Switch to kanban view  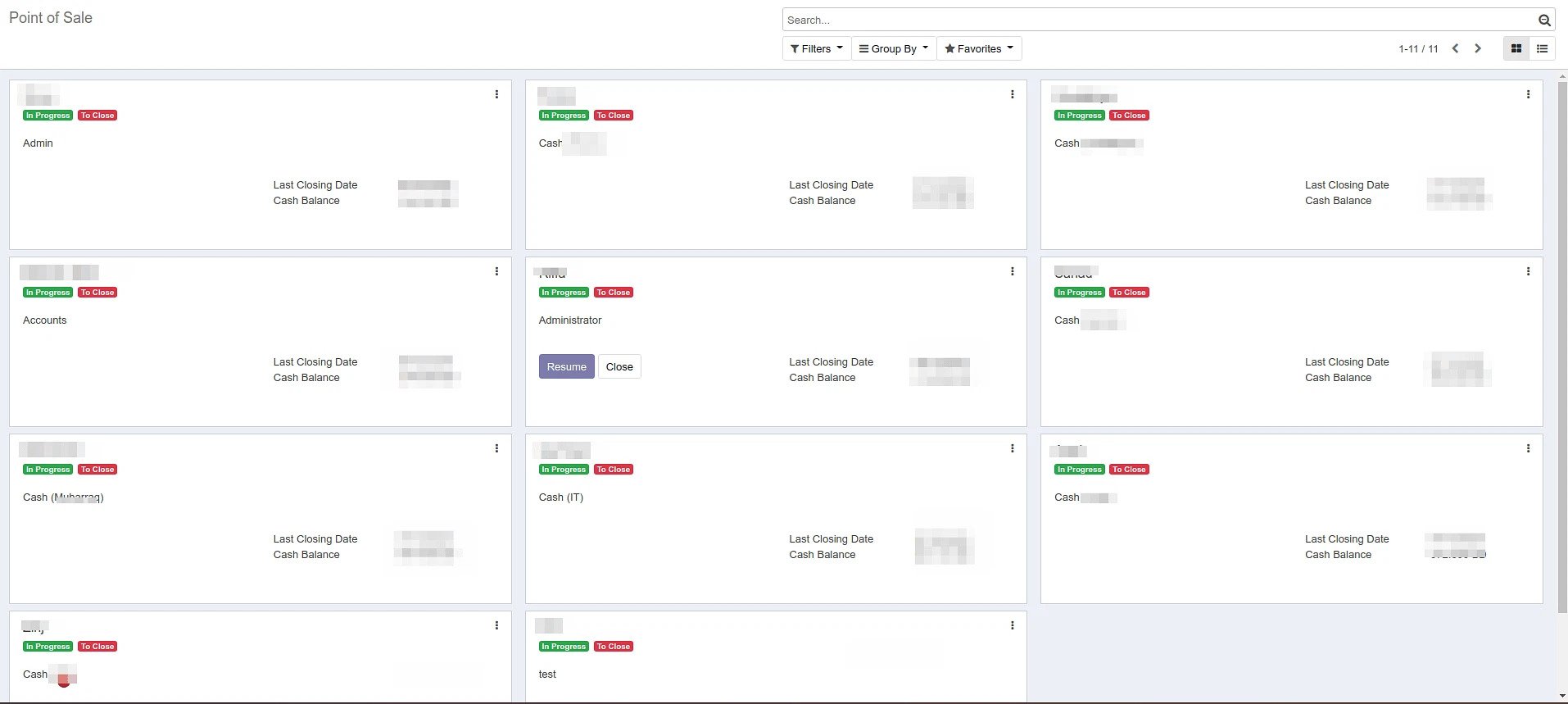[1516, 49]
